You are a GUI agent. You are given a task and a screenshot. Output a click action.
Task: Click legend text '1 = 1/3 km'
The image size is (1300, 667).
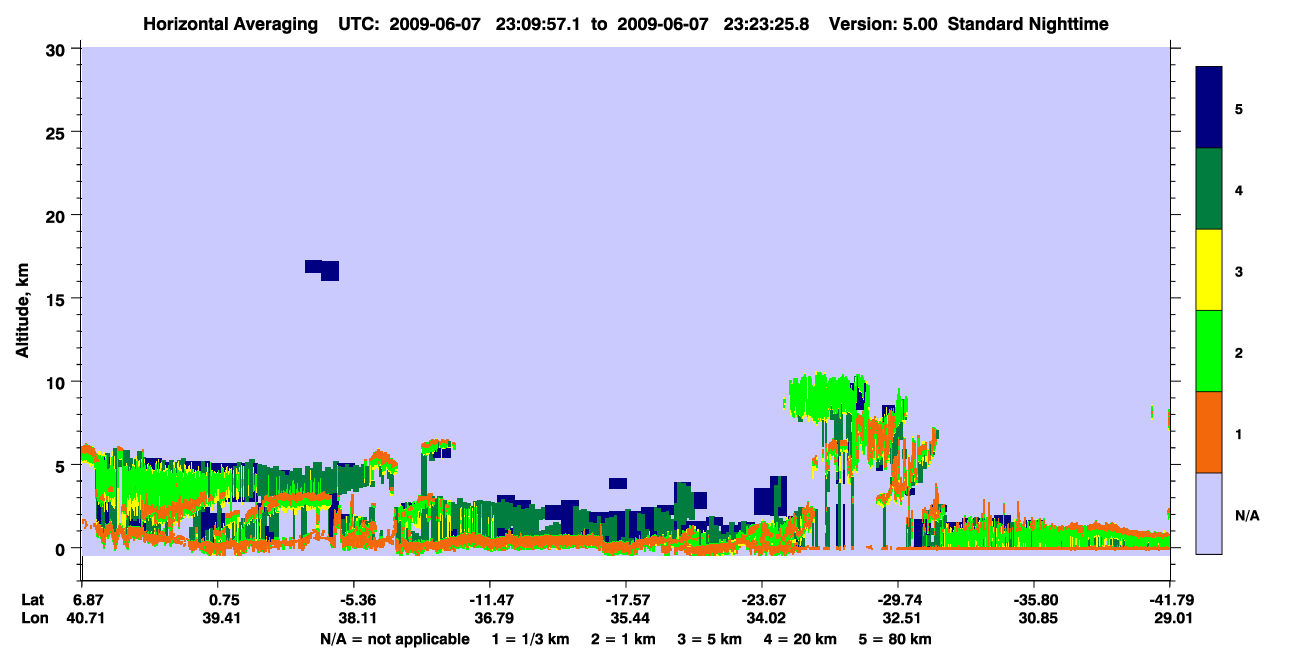pyautogui.click(x=531, y=639)
